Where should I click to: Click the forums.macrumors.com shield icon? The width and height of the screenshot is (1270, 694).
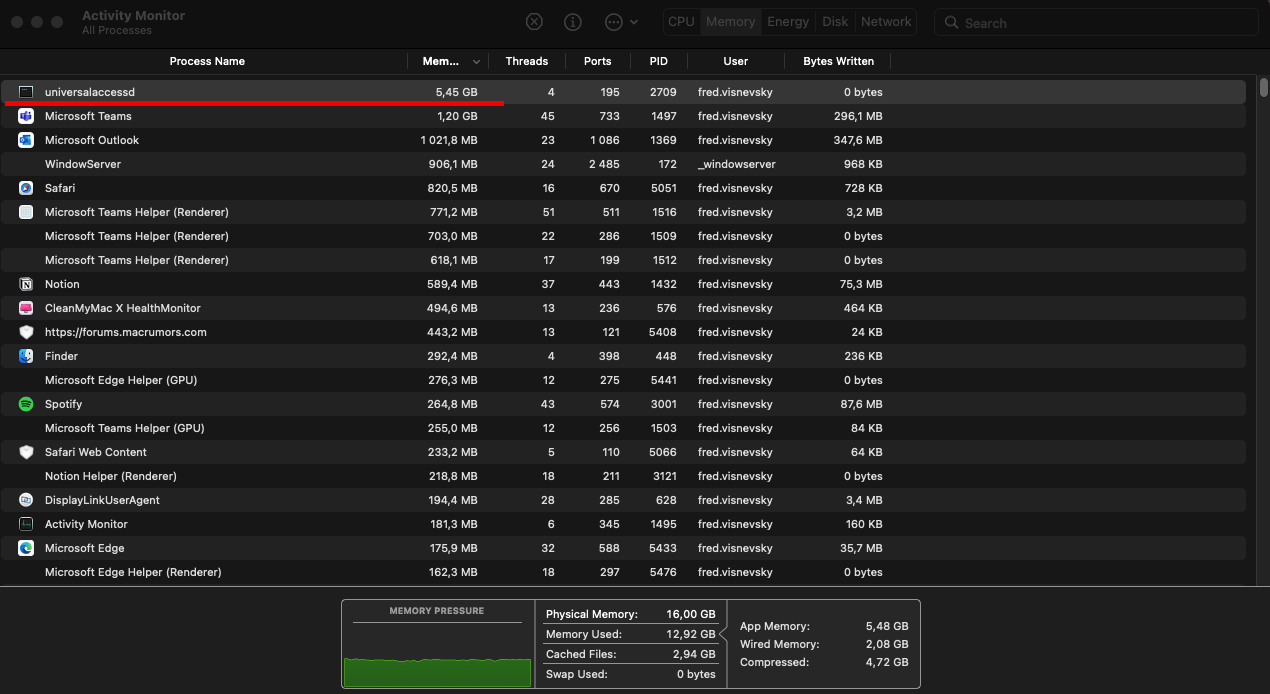point(26,332)
